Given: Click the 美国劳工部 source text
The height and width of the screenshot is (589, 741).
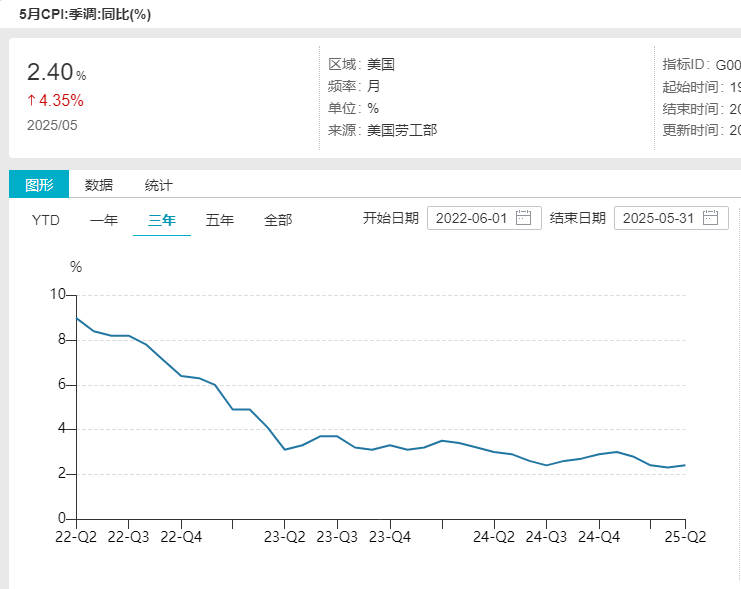Looking at the screenshot, I should pyautogui.click(x=402, y=130).
